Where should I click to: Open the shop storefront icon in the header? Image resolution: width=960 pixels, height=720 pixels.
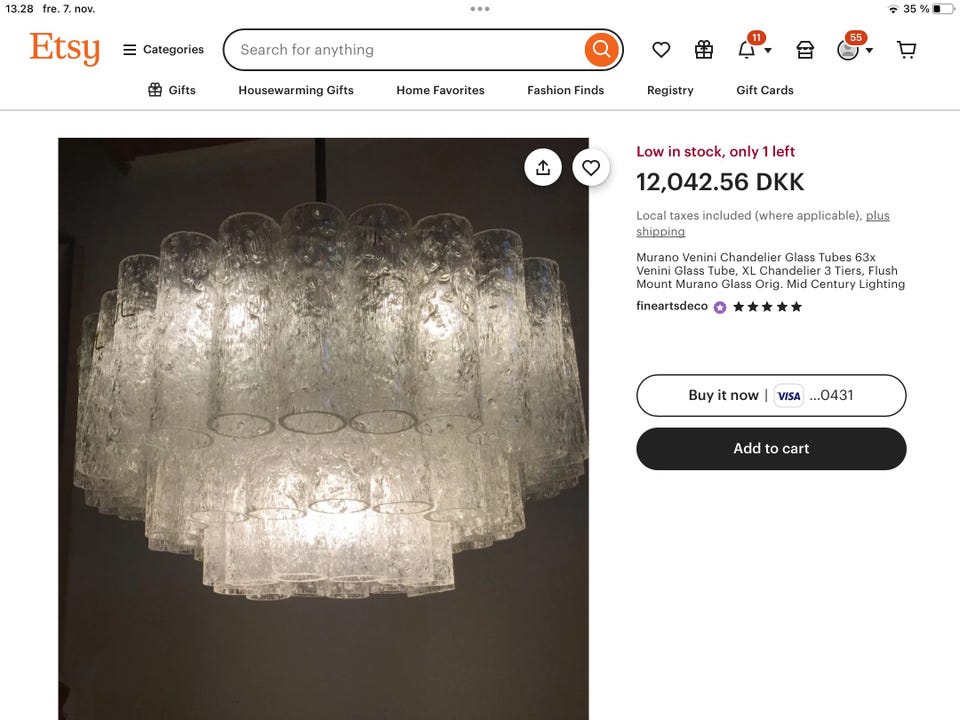point(805,49)
